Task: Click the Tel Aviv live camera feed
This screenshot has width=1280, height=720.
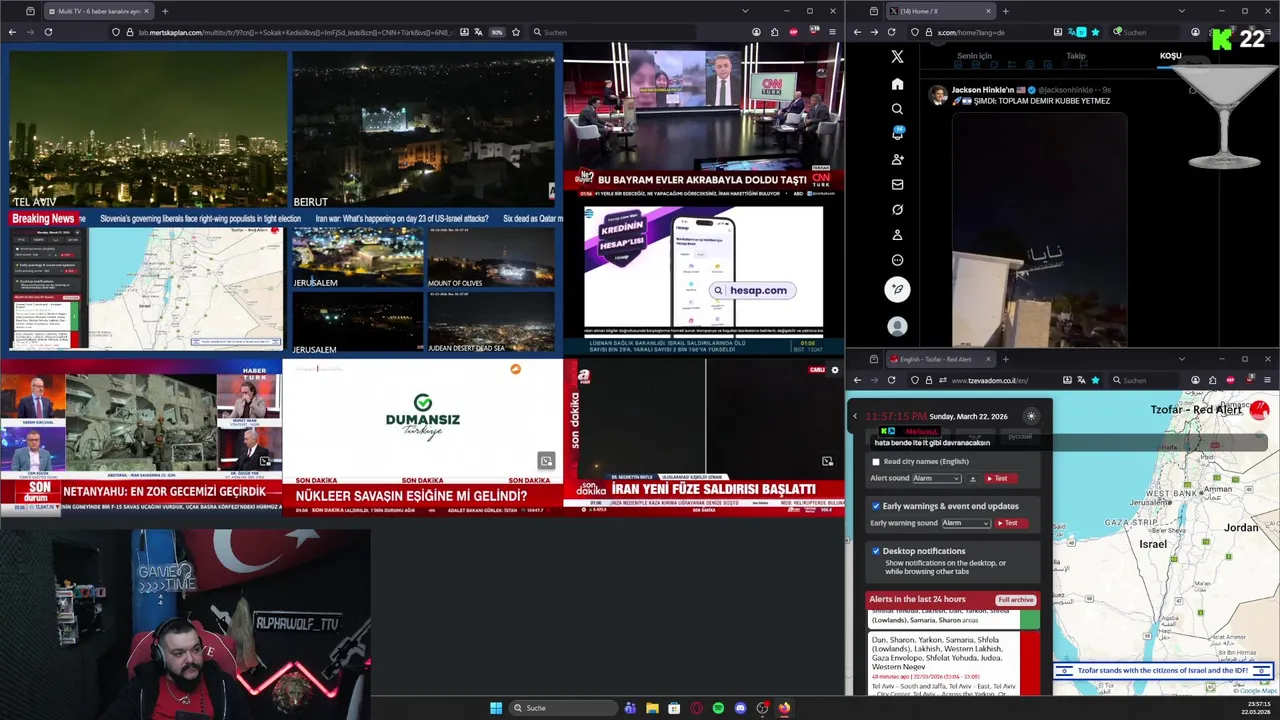Action: click(148, 130)
